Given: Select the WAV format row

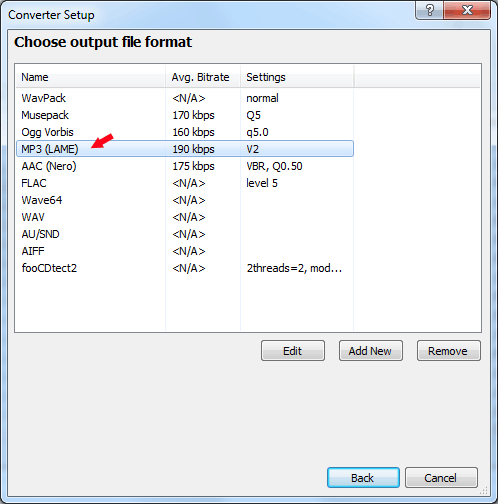Looking at the screenshot, I should point(185,217).
